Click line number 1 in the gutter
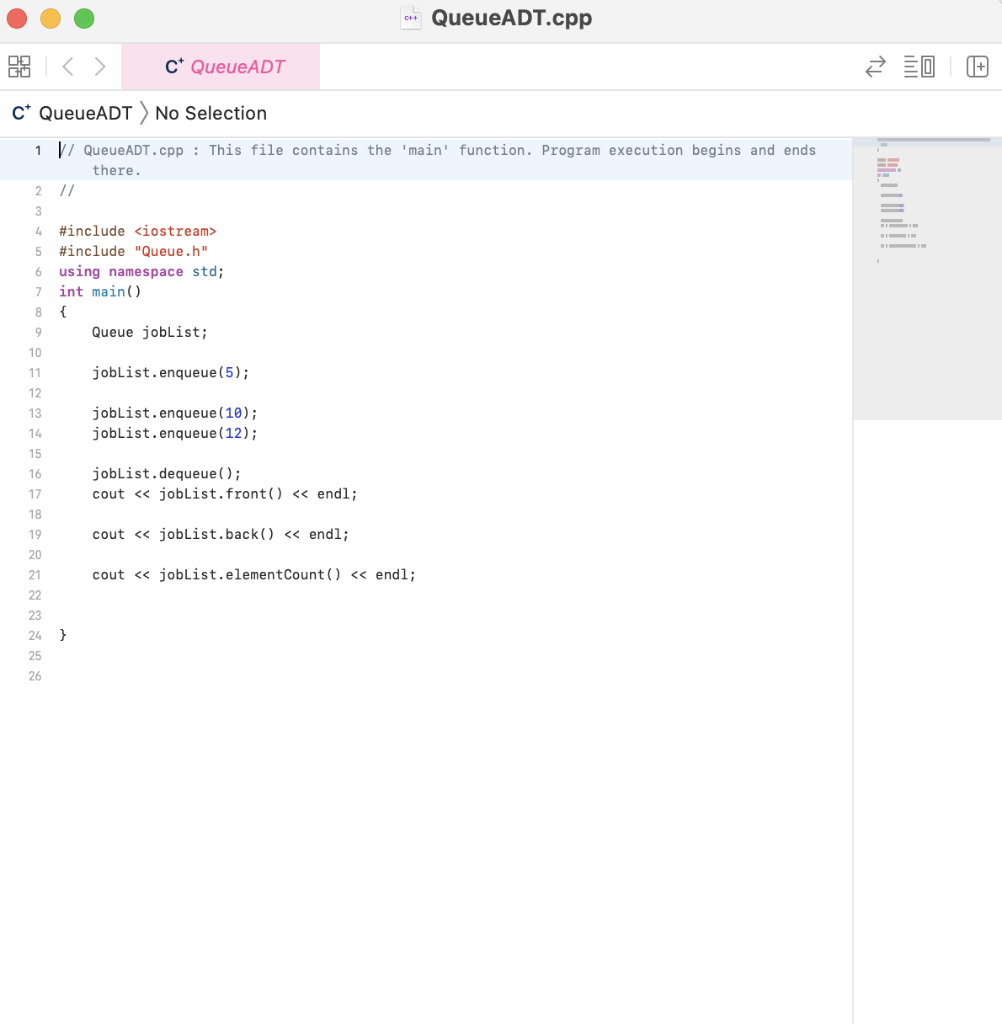Viewport: 1002px width, 1024px height. pos(39,150)
